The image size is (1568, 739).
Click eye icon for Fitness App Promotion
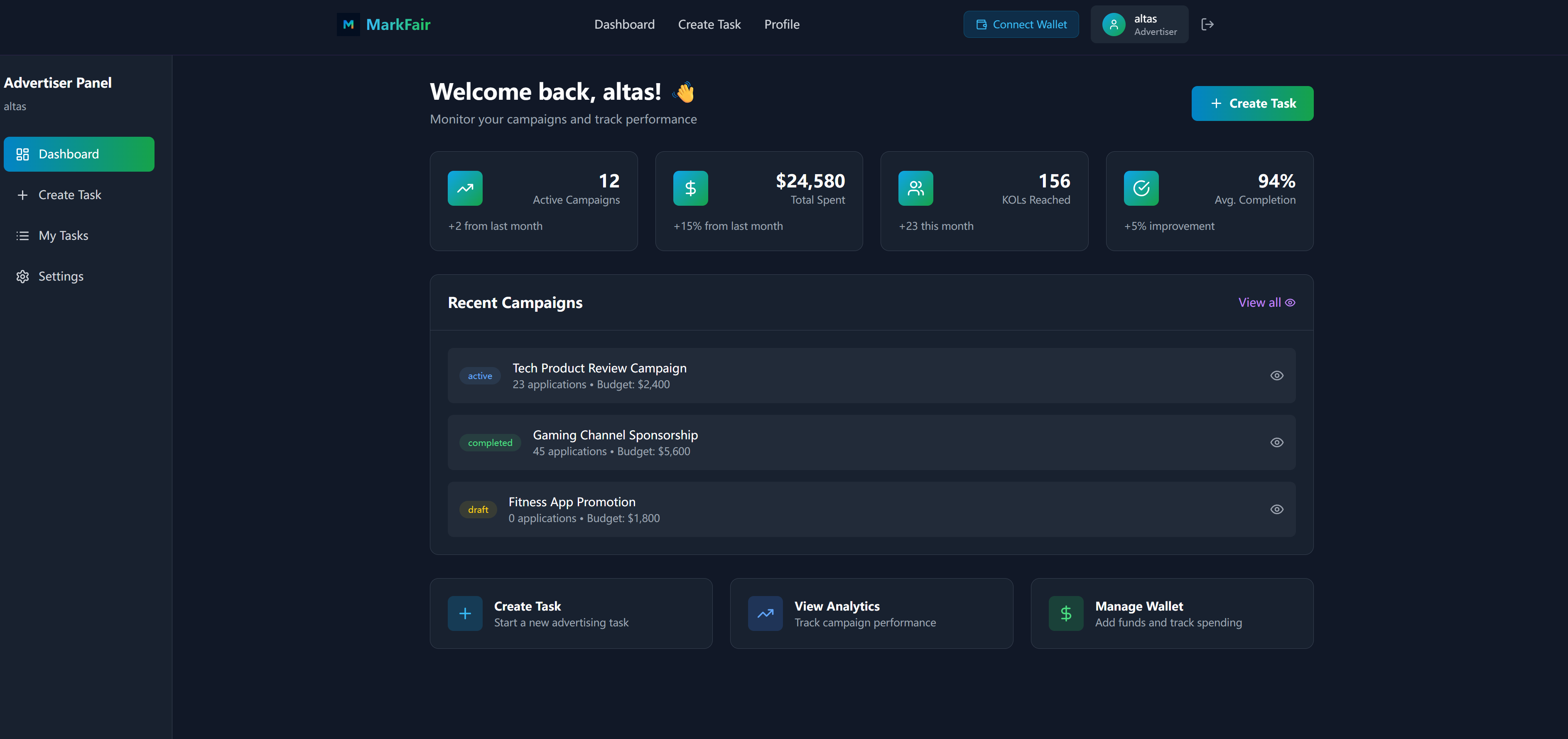1276,509
